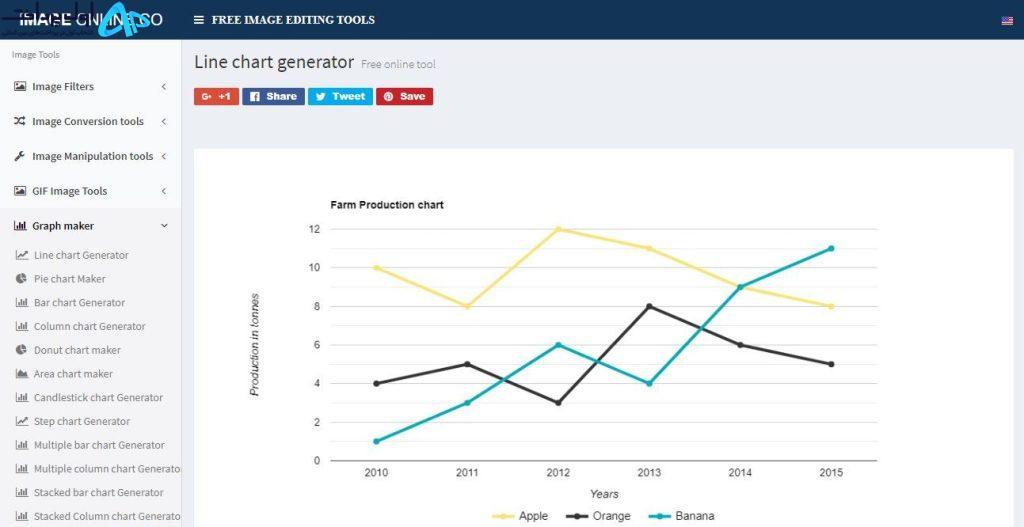This screenshot has width=1024, height=527.
Task: Toggle Orange series in chart legend
Action: point(598,516)
